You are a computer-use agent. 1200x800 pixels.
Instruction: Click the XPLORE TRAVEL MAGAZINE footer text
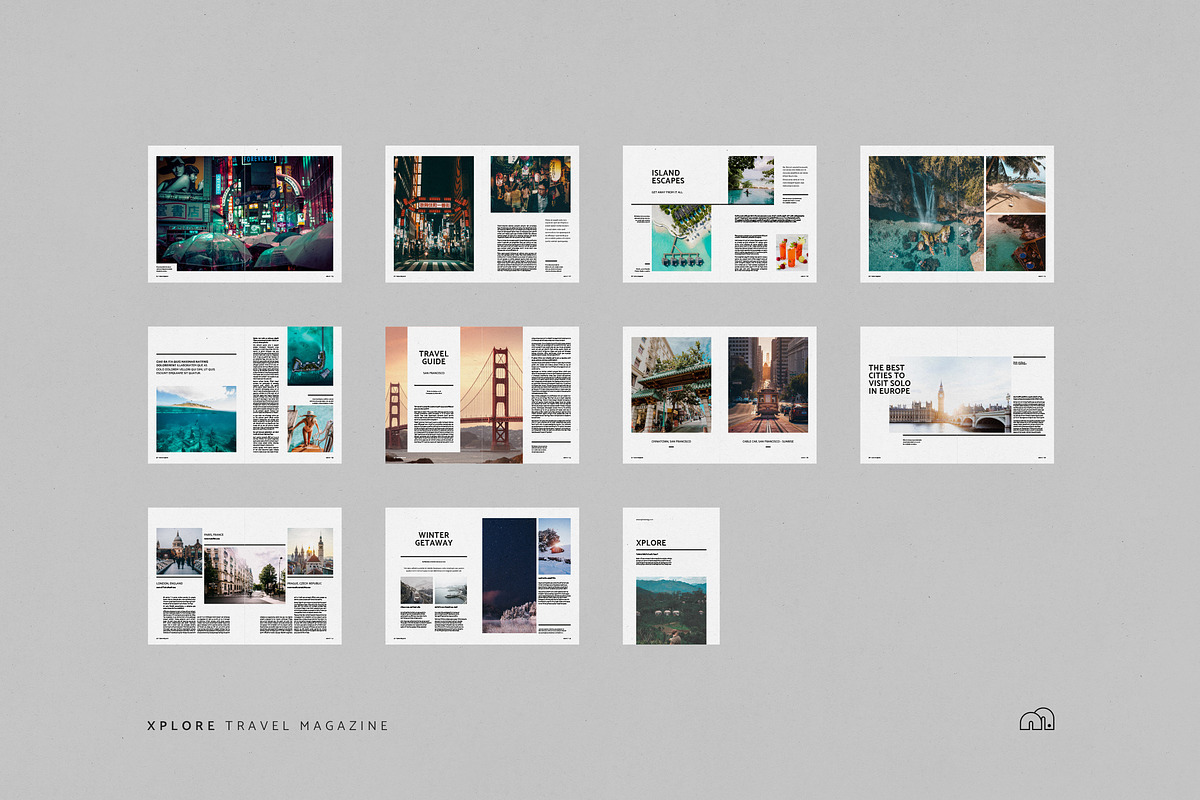[x=270, y=725]
